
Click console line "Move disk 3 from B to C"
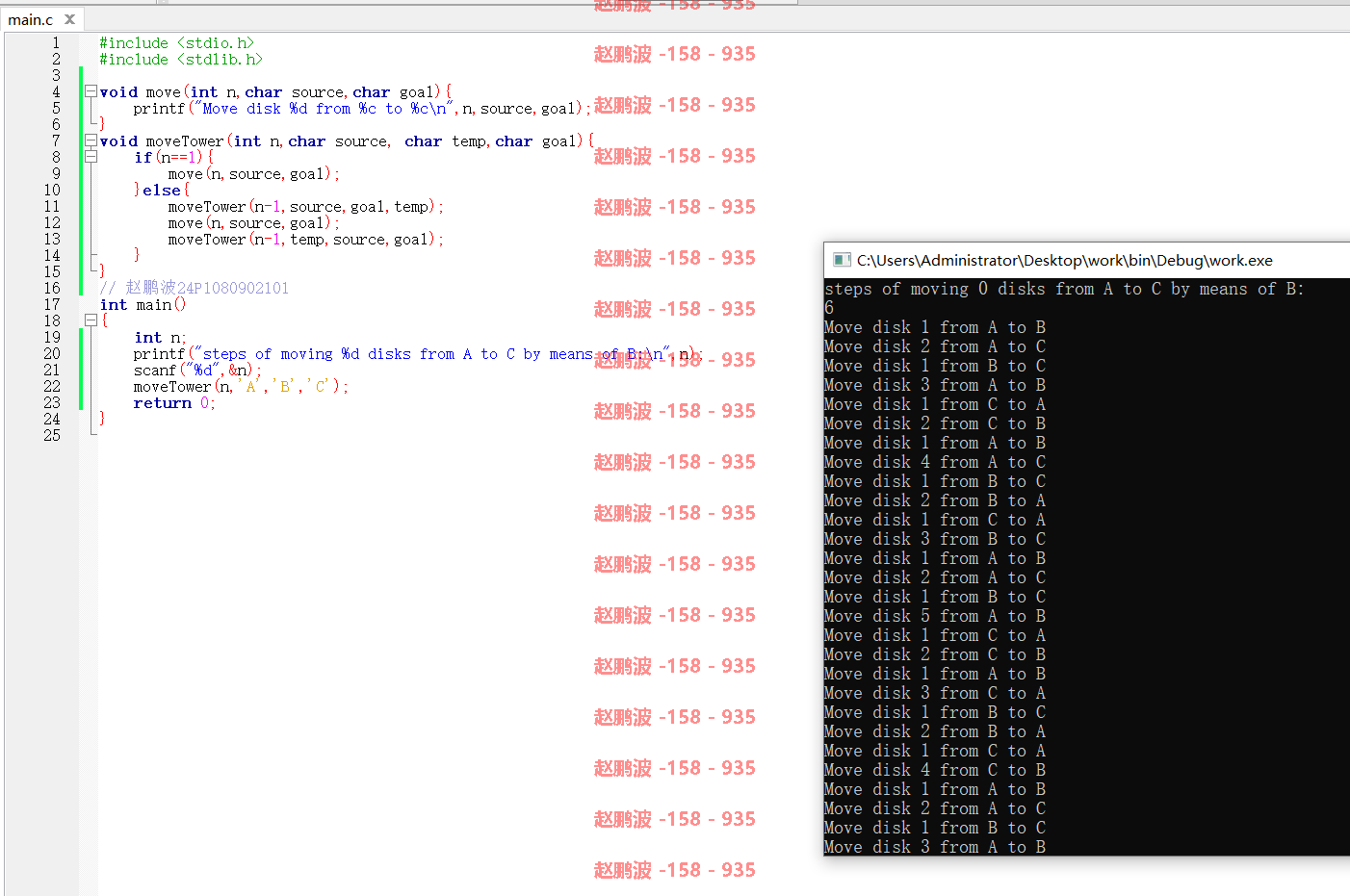935,539
